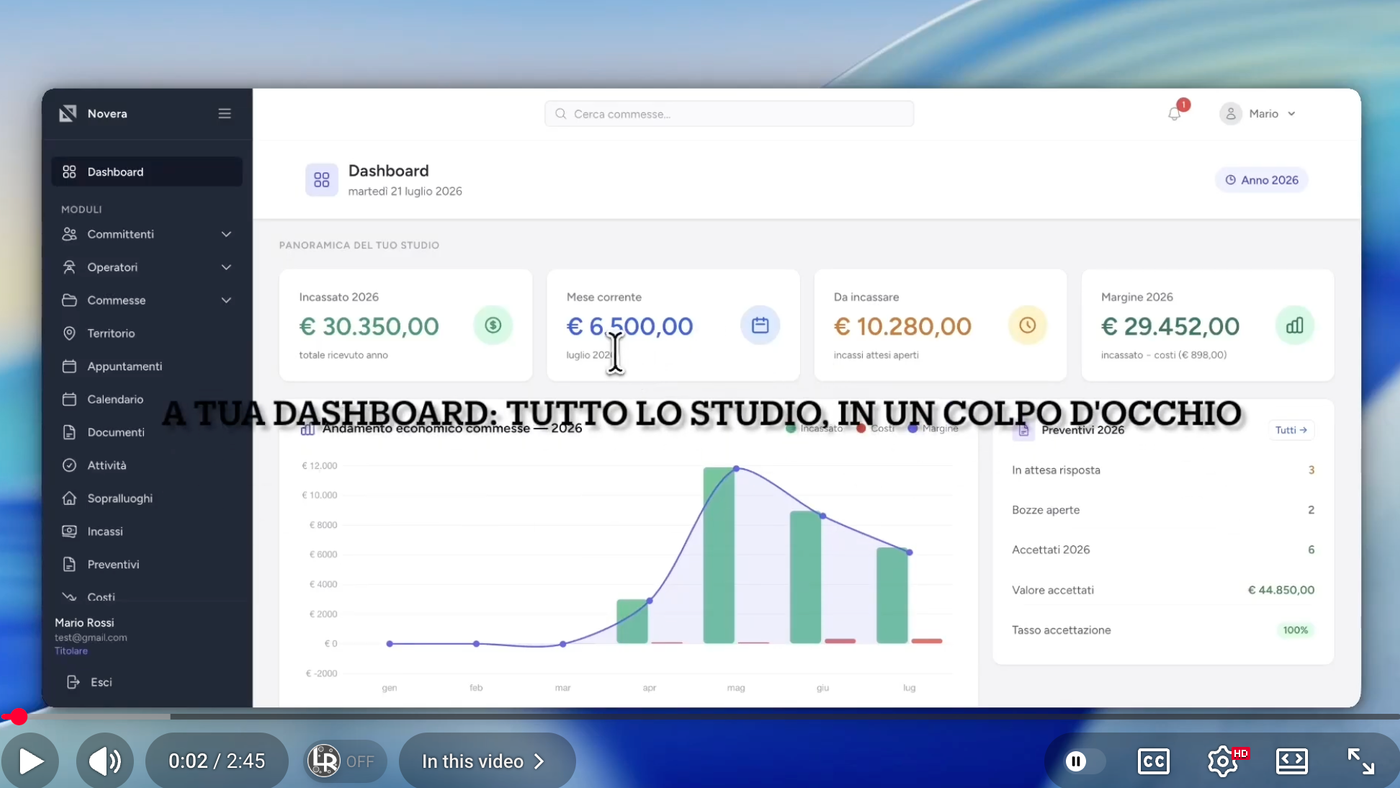Screen dimensions: 1400x788
Task: Open Appuntamenti module in sidebar
Action: tap(147, 366)
